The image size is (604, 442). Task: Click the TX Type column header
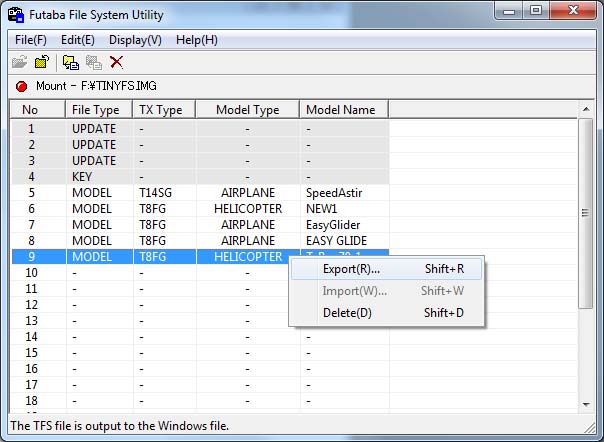tap(164, 110)
